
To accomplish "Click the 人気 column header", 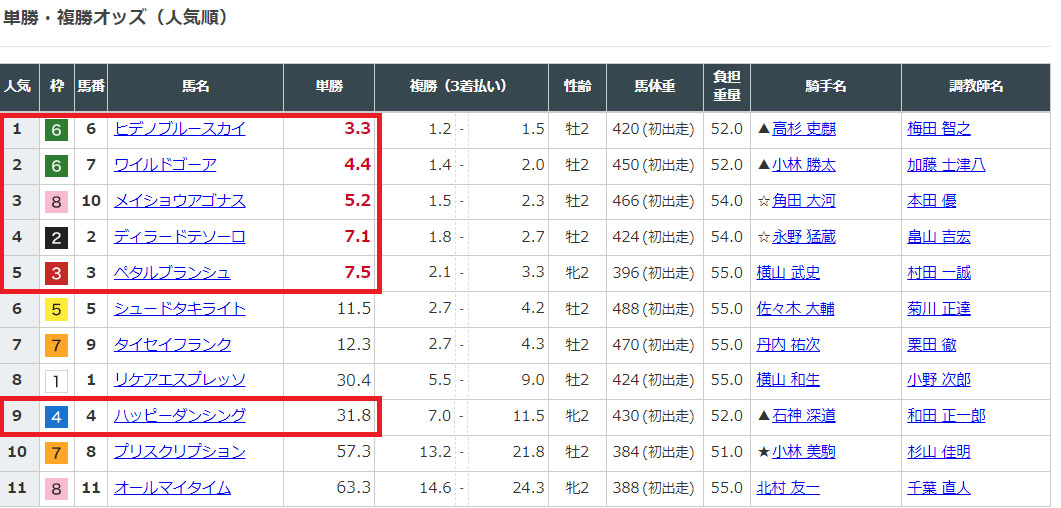I will (18, 87).
